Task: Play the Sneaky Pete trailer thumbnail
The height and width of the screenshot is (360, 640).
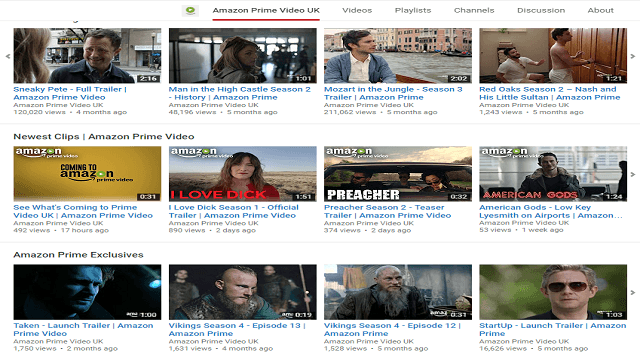Action: coord(87,56)
